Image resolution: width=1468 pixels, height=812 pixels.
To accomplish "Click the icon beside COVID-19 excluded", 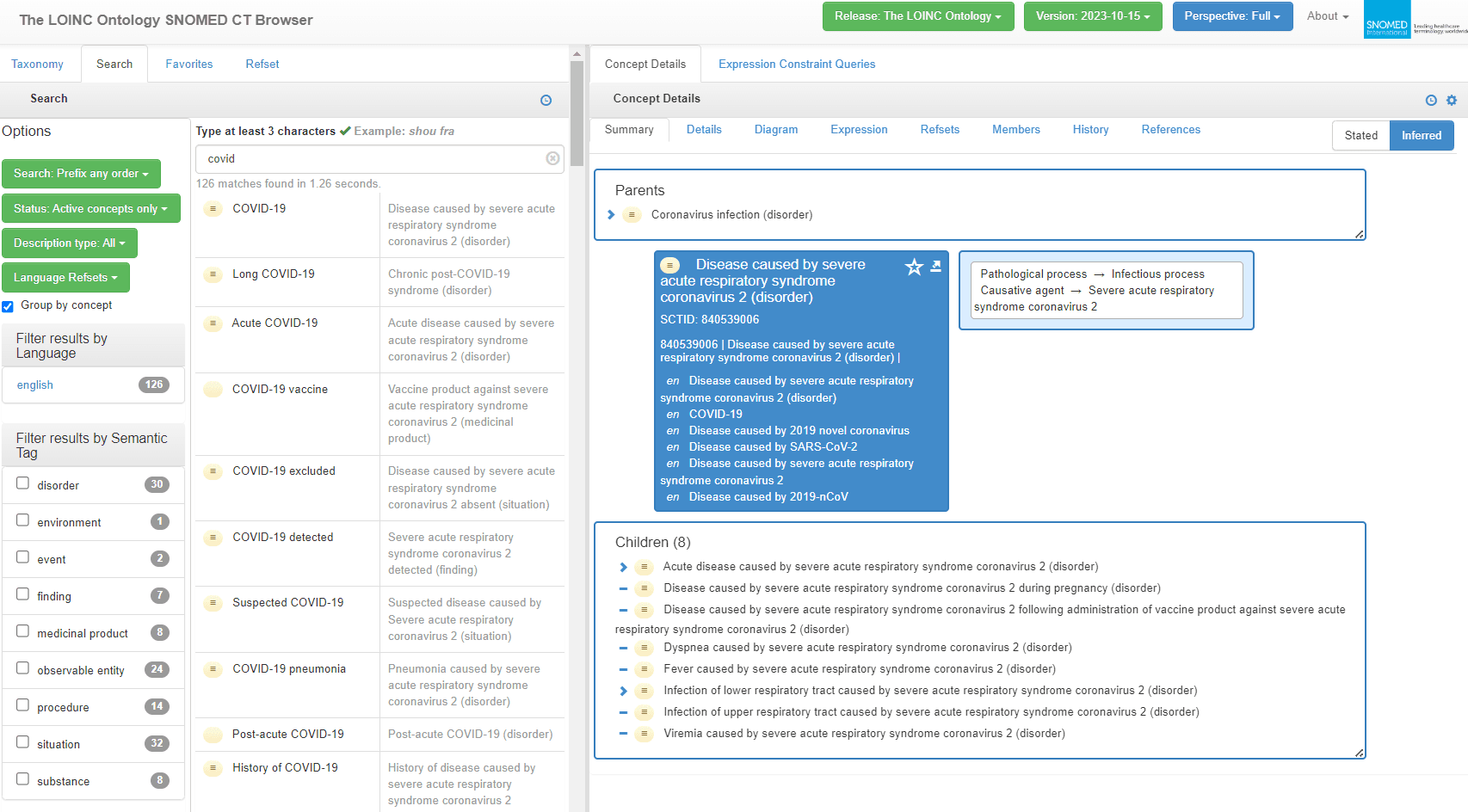I will (x=213, y=471).
